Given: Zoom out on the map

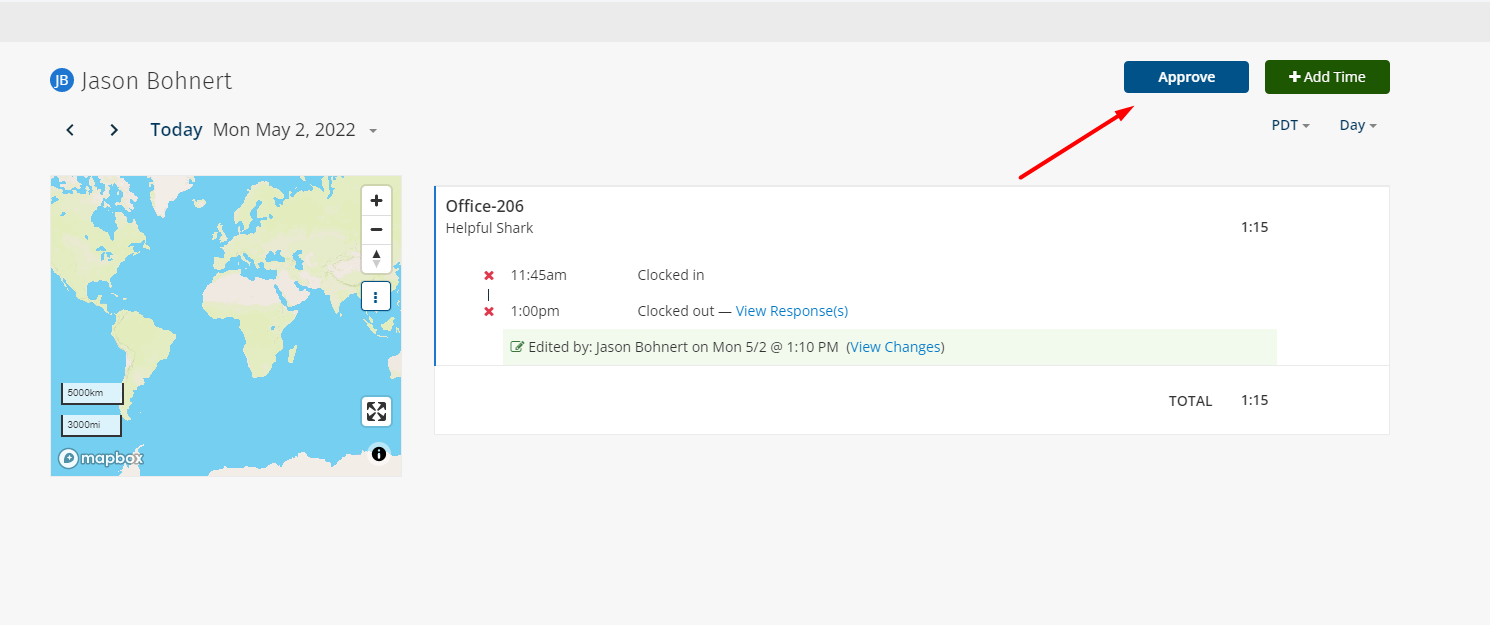Looking at the screenshot, I should click(376, 229).
